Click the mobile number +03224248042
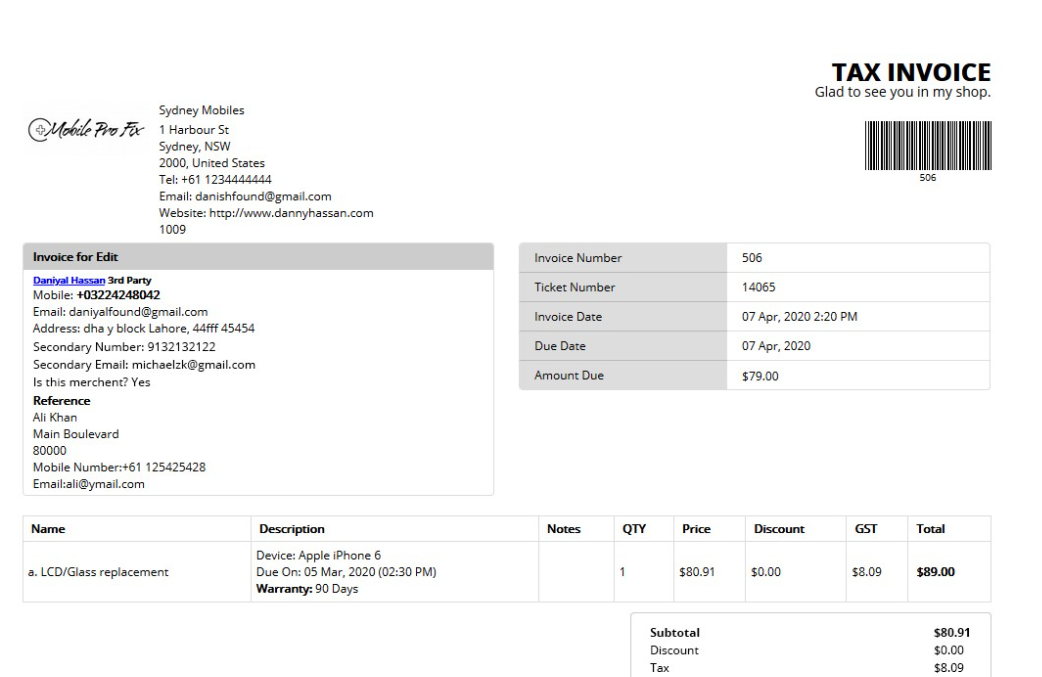The image size is (1042, 677). pos(118,295)
